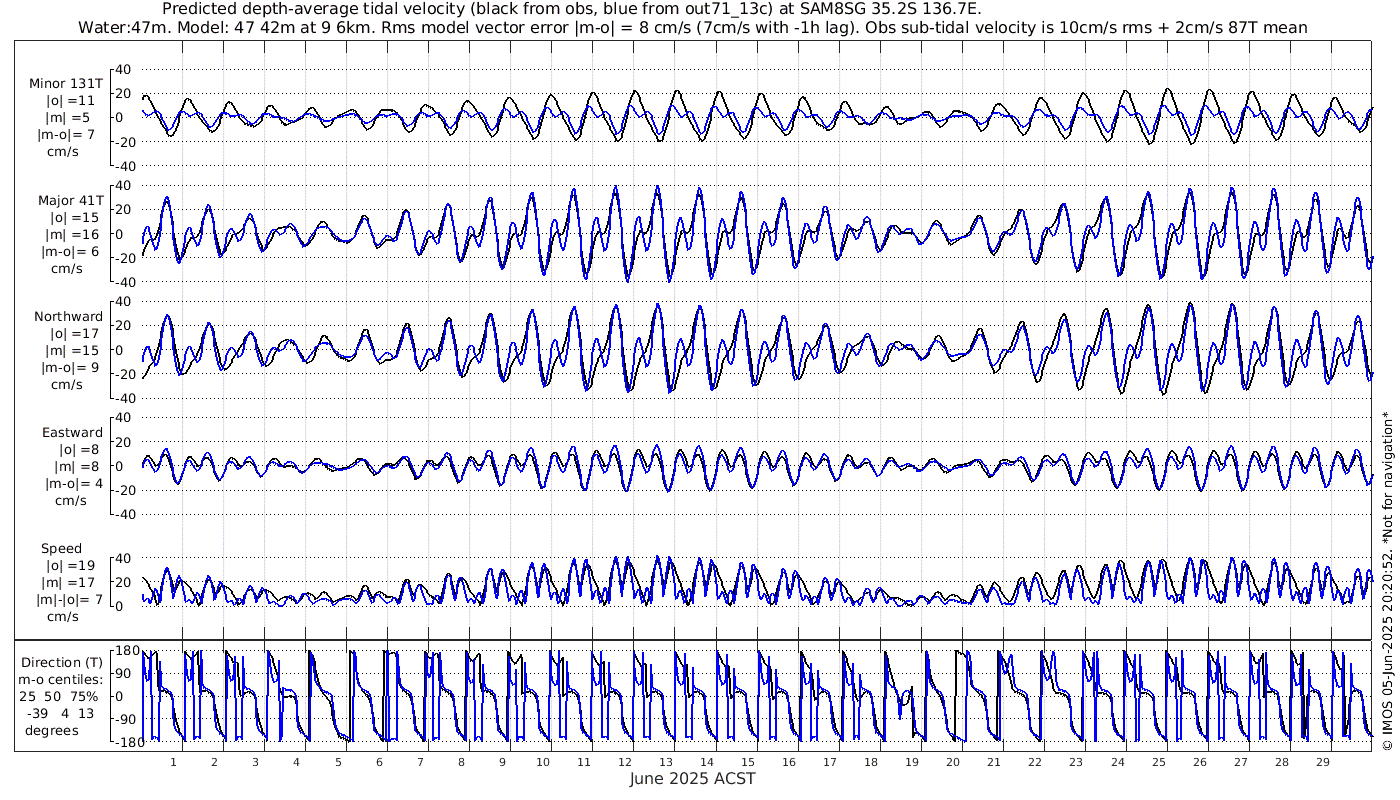Click day '19' on the date axis
The width and height of the screenshot is (1400, 800).
coord(912,762)
